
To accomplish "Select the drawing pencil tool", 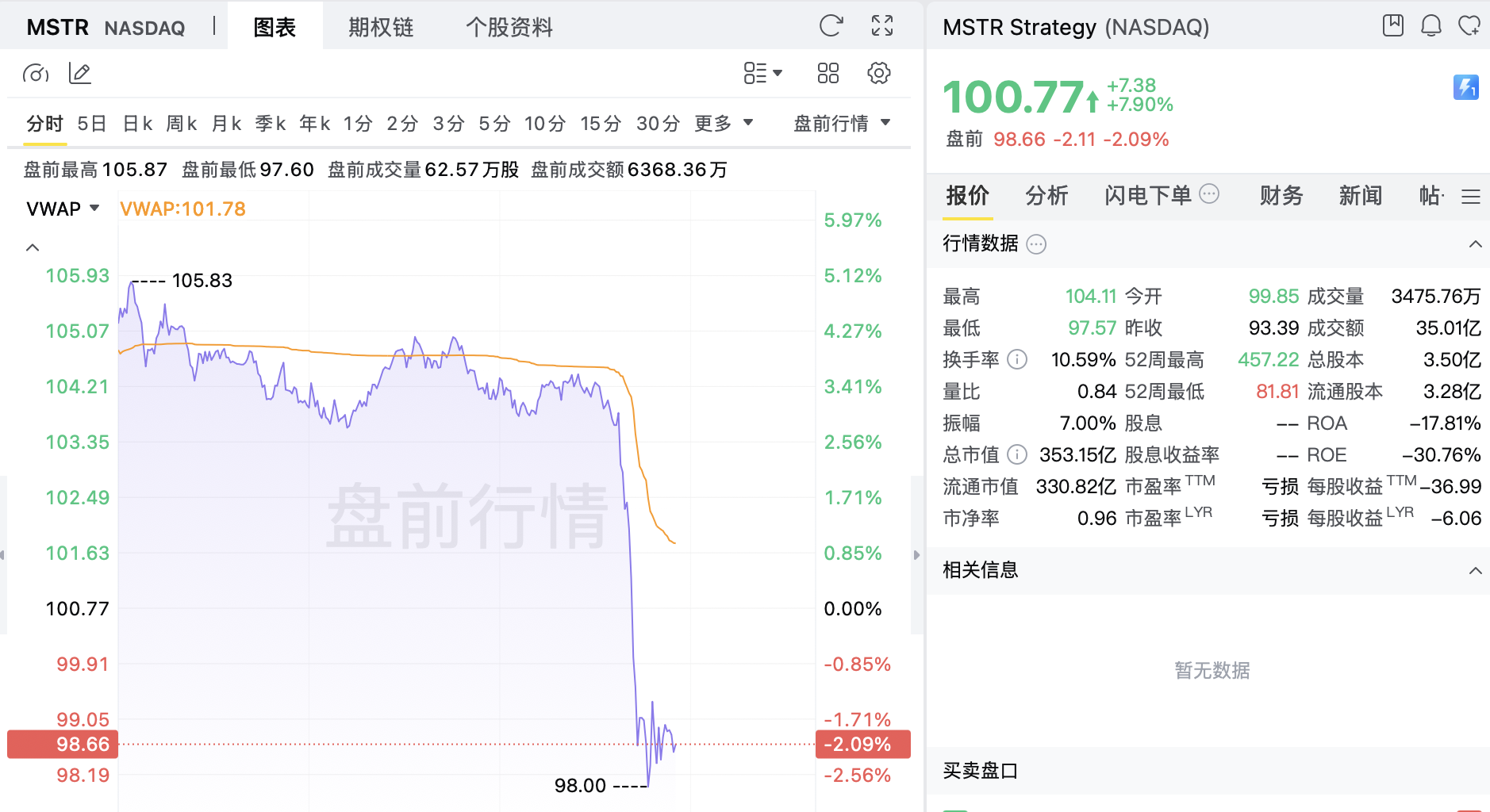I will pyautogui.click(x=80, y=74).
